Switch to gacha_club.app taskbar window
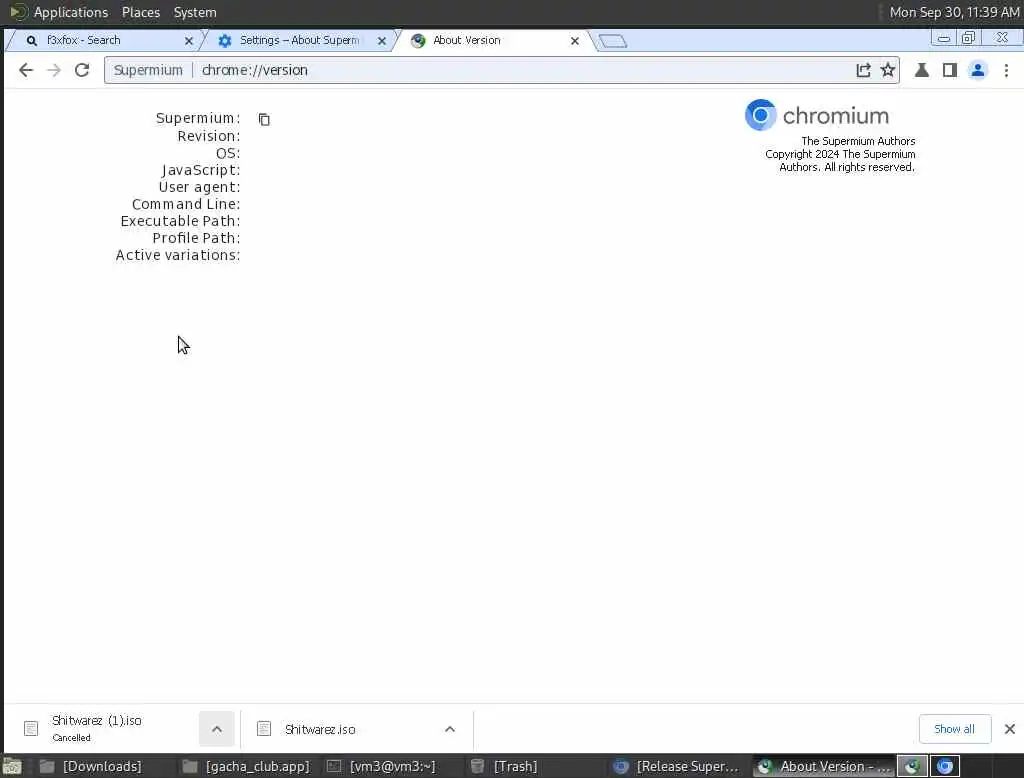The height and width of the screenshot is (778, 1024). [x=246, y=766]
